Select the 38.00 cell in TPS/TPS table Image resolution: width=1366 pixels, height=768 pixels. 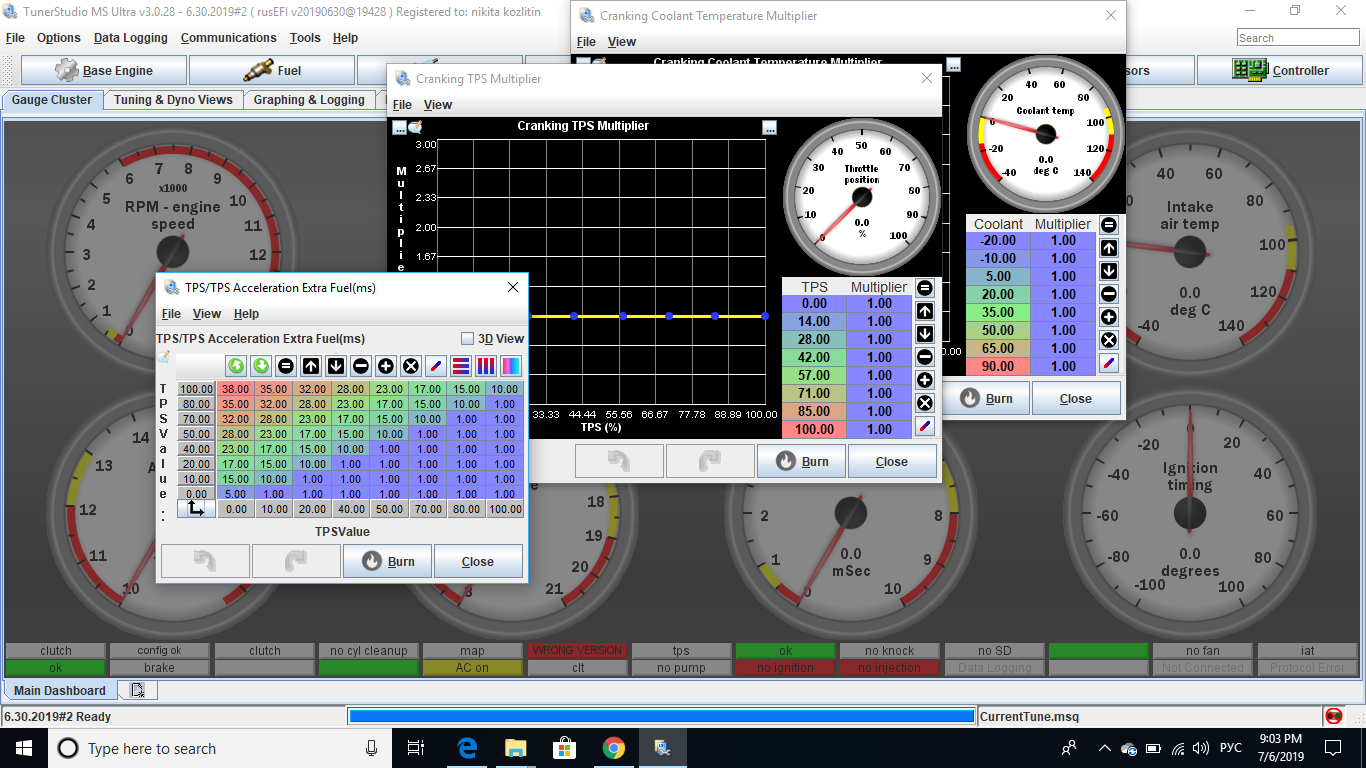pyautogui.click(x=235, y=389)
